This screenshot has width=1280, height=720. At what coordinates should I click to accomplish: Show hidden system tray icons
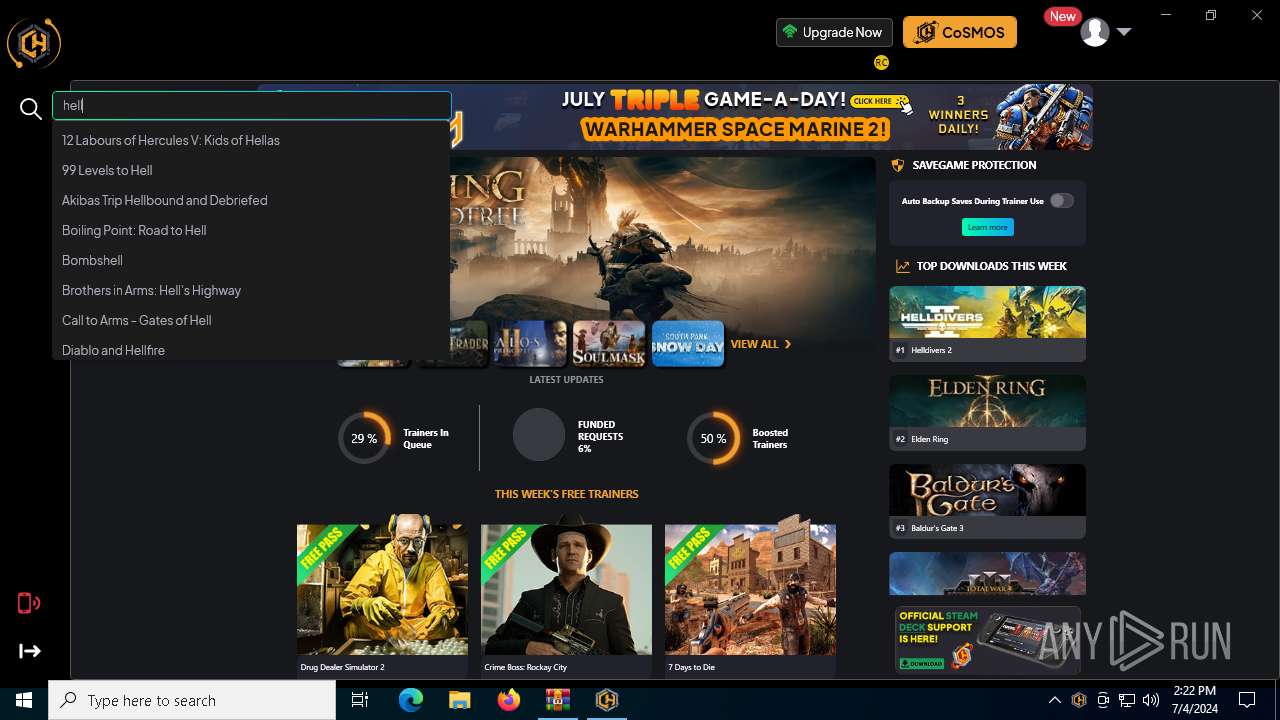1054,700
